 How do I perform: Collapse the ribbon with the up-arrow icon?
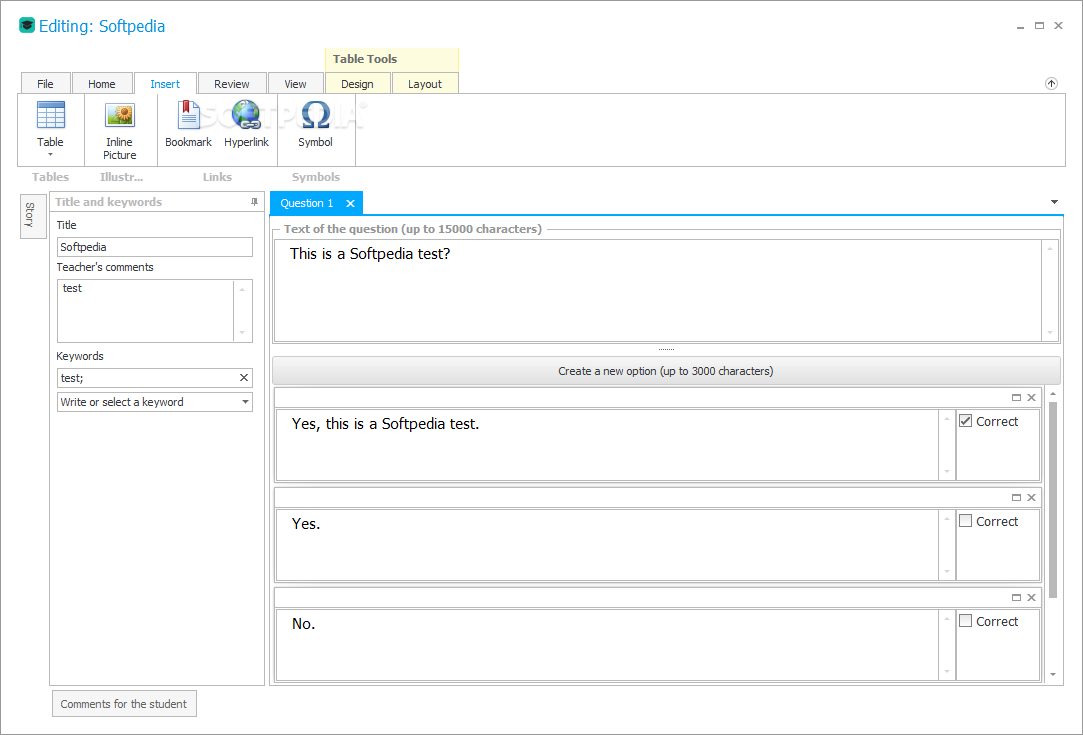coord(1051,84)
